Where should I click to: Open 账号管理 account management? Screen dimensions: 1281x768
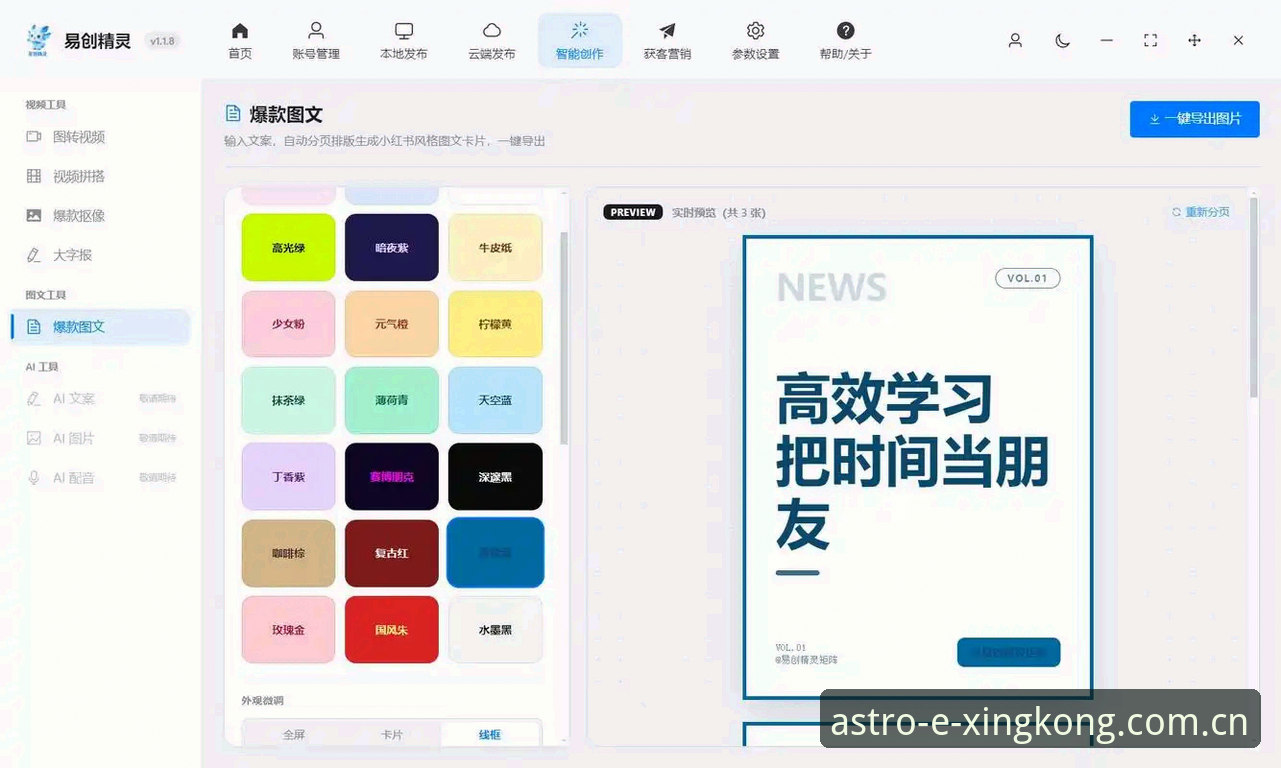coord(316,41)
